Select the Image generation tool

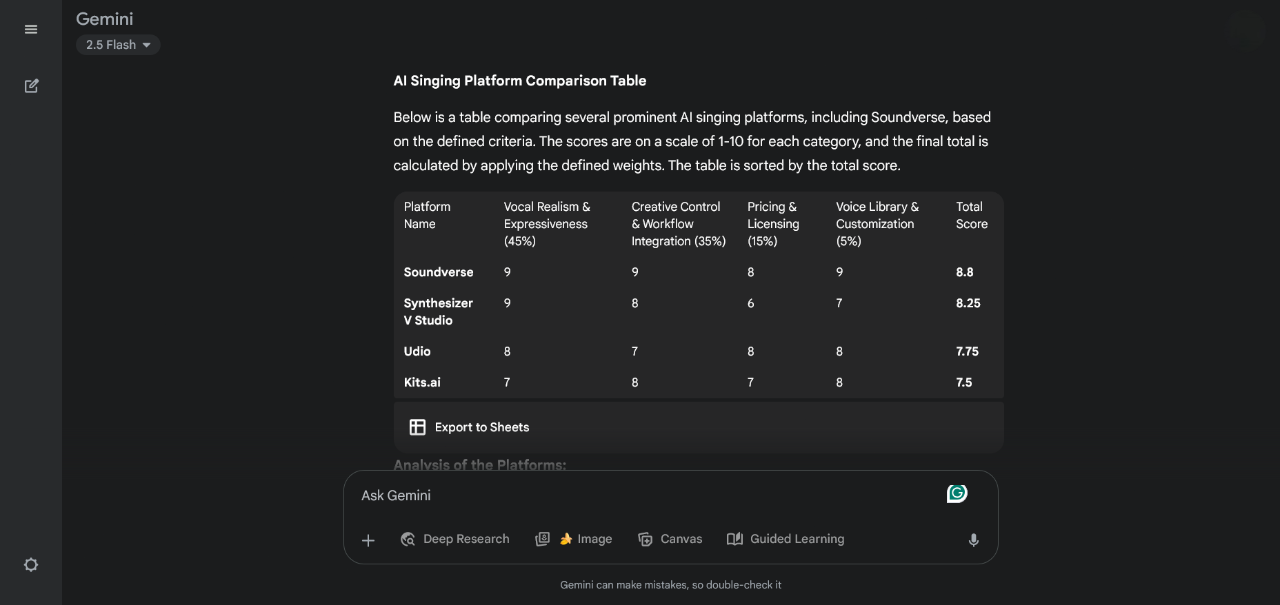[574, 539]
